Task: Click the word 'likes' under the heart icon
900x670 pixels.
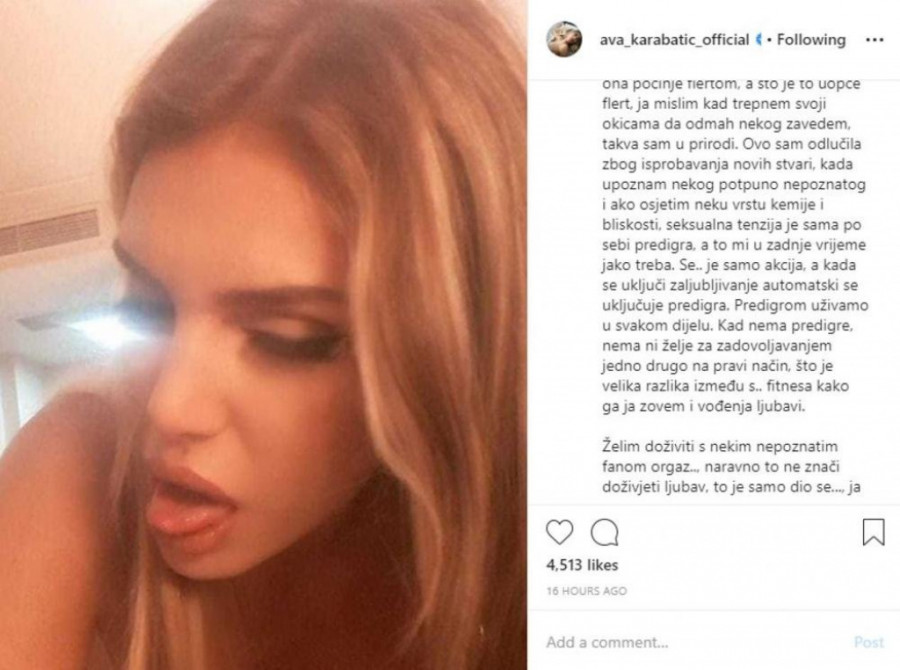Action: tap(602, 565)
